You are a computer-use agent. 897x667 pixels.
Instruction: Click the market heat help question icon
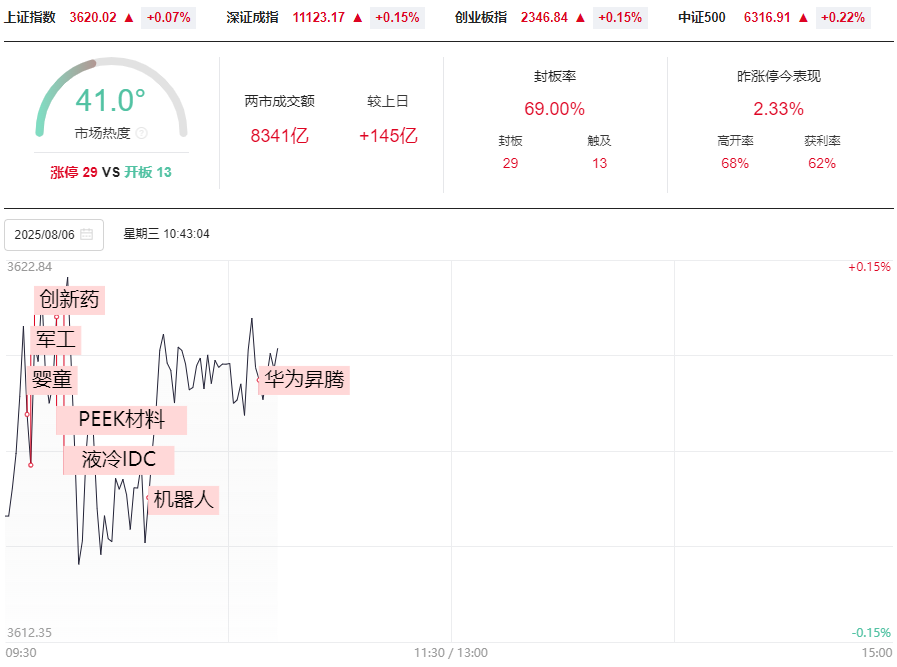[x=141, y=133]
